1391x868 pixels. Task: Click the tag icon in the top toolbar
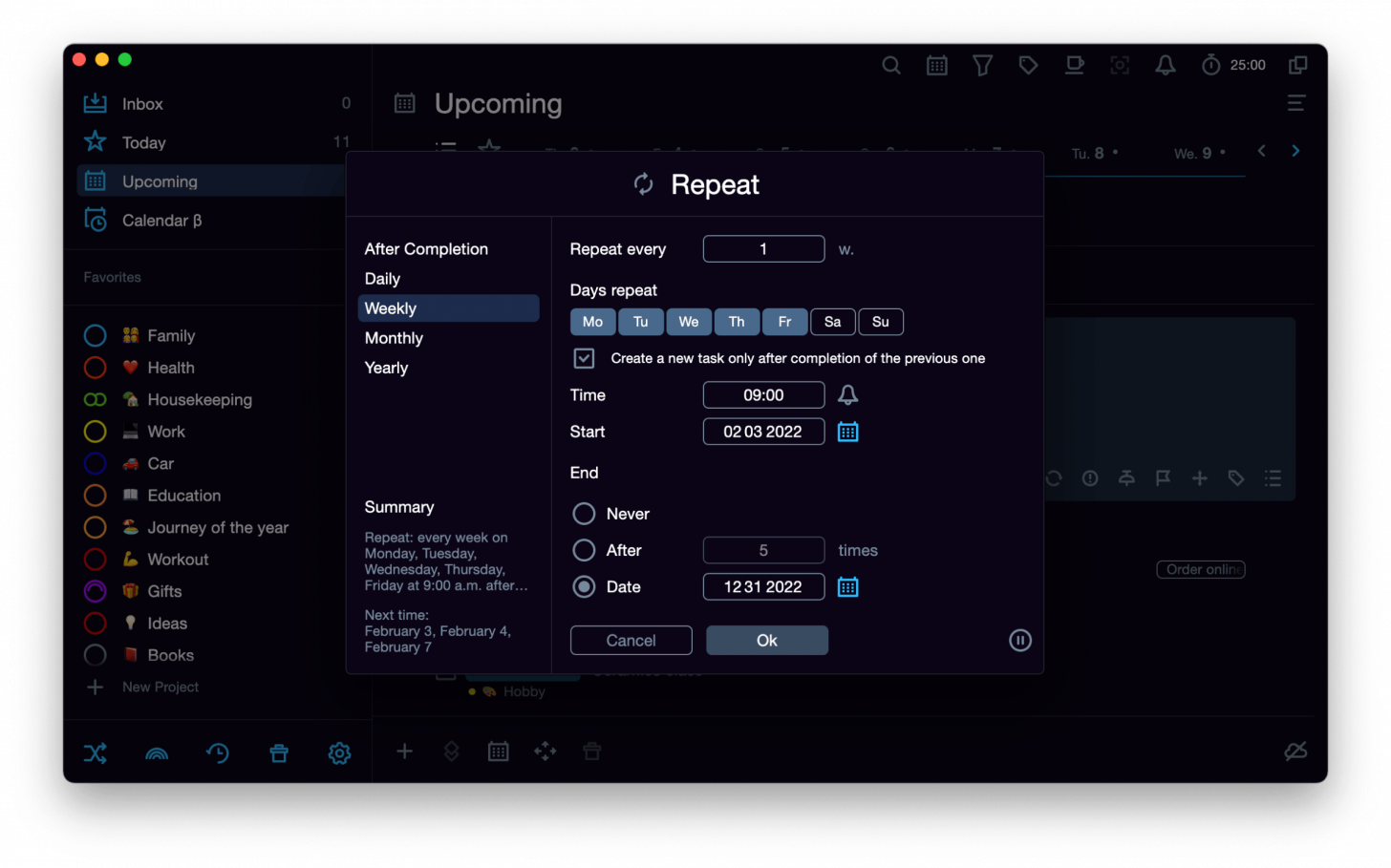[1028, 65]
